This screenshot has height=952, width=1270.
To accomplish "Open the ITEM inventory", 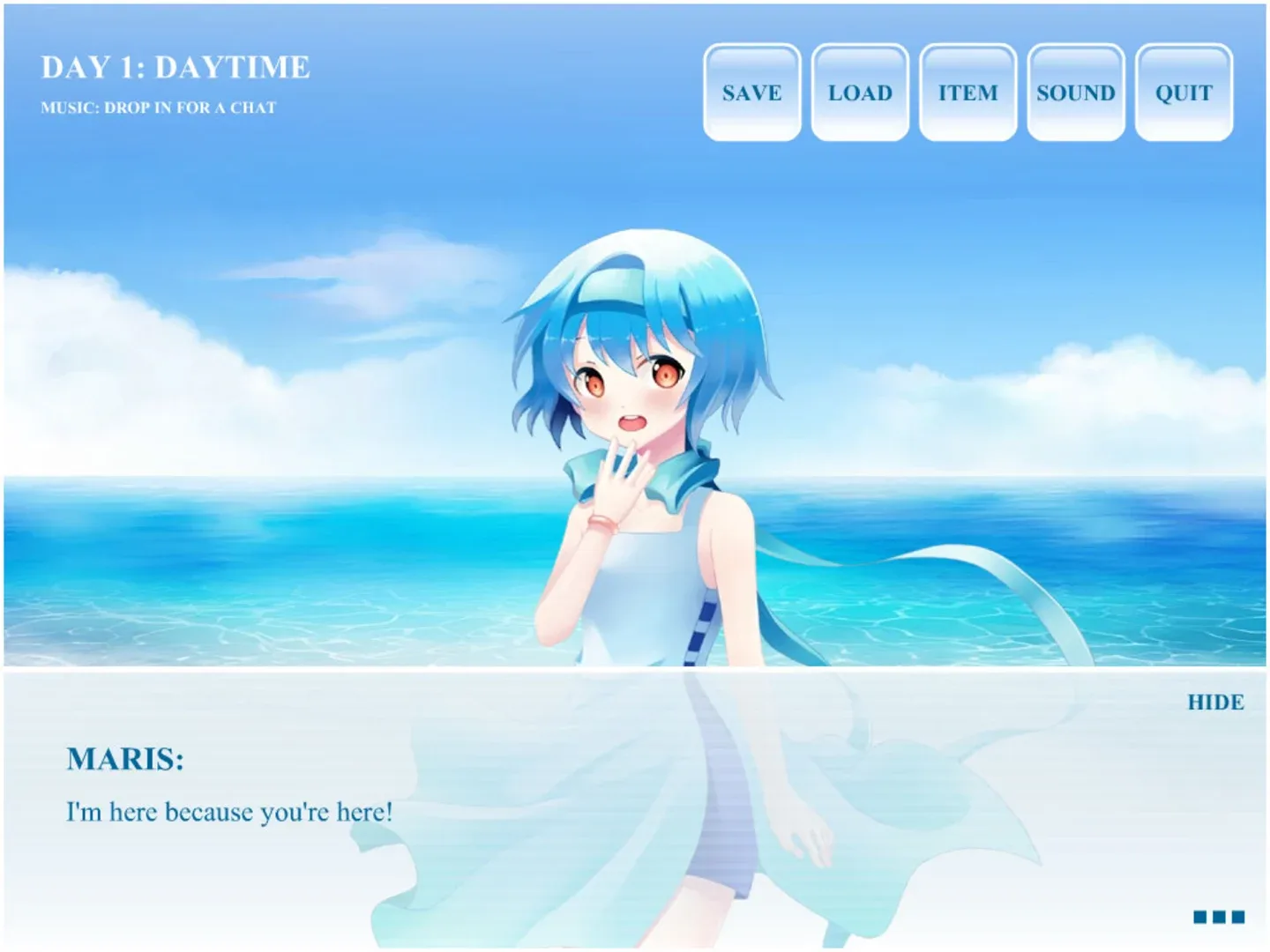I will 967,92.
